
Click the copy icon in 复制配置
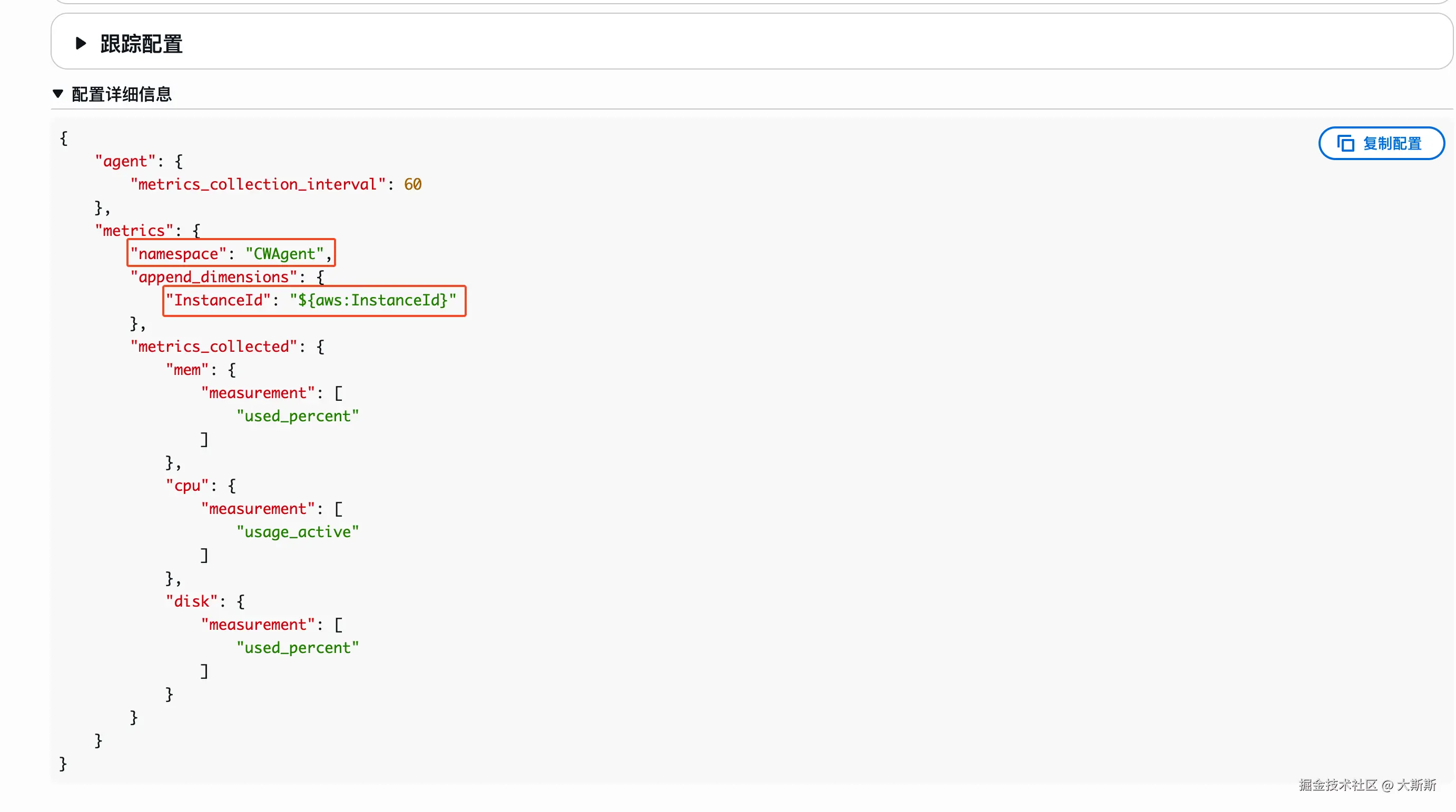point(1345,144)
